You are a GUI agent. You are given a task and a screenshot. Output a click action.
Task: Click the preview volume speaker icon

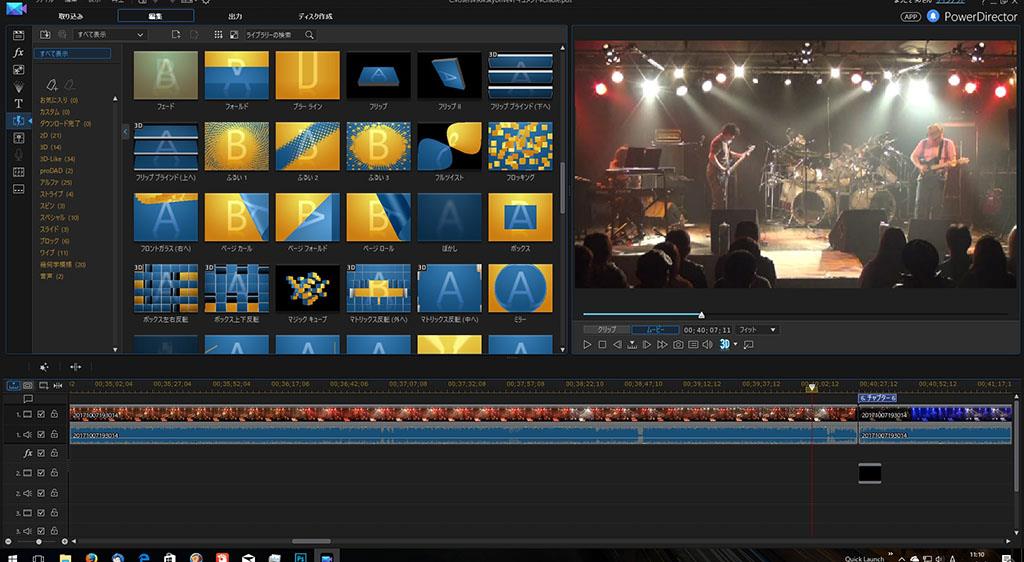click(707, 345)
